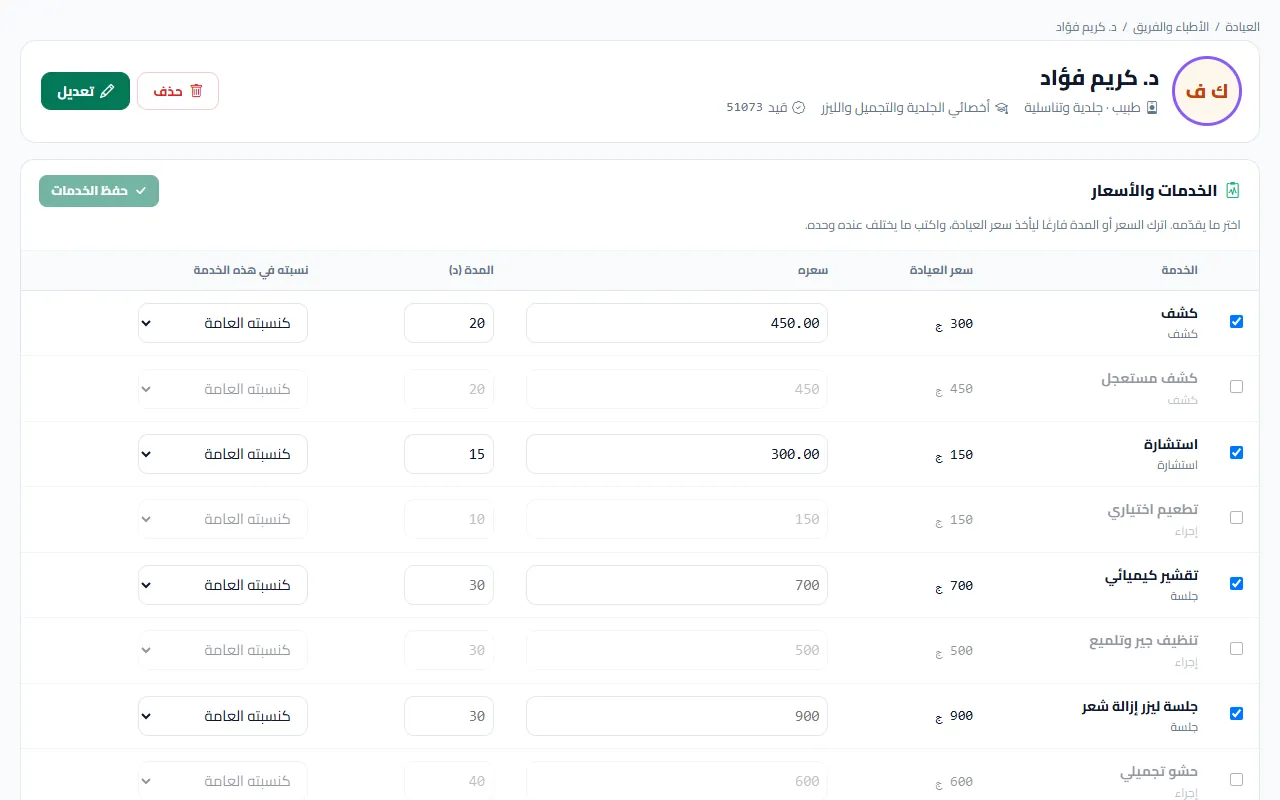Open the commission dropdown in the كشف row

[223, 323]
